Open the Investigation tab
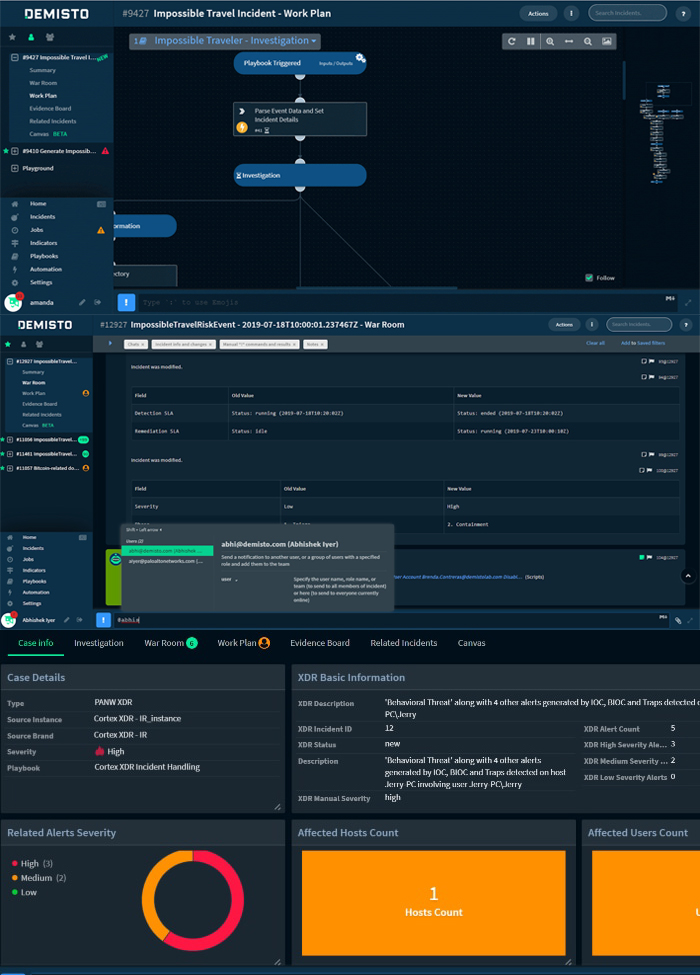 point(99,643)
